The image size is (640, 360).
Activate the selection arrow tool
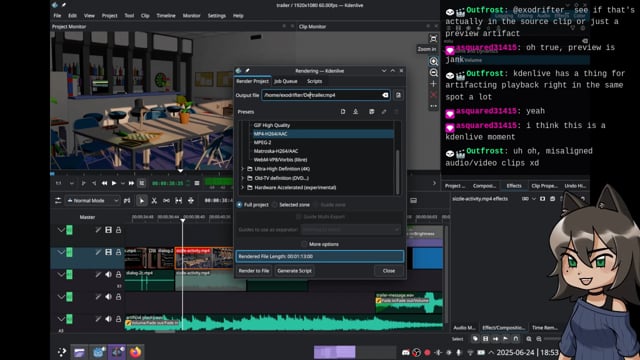coord(142,200)
